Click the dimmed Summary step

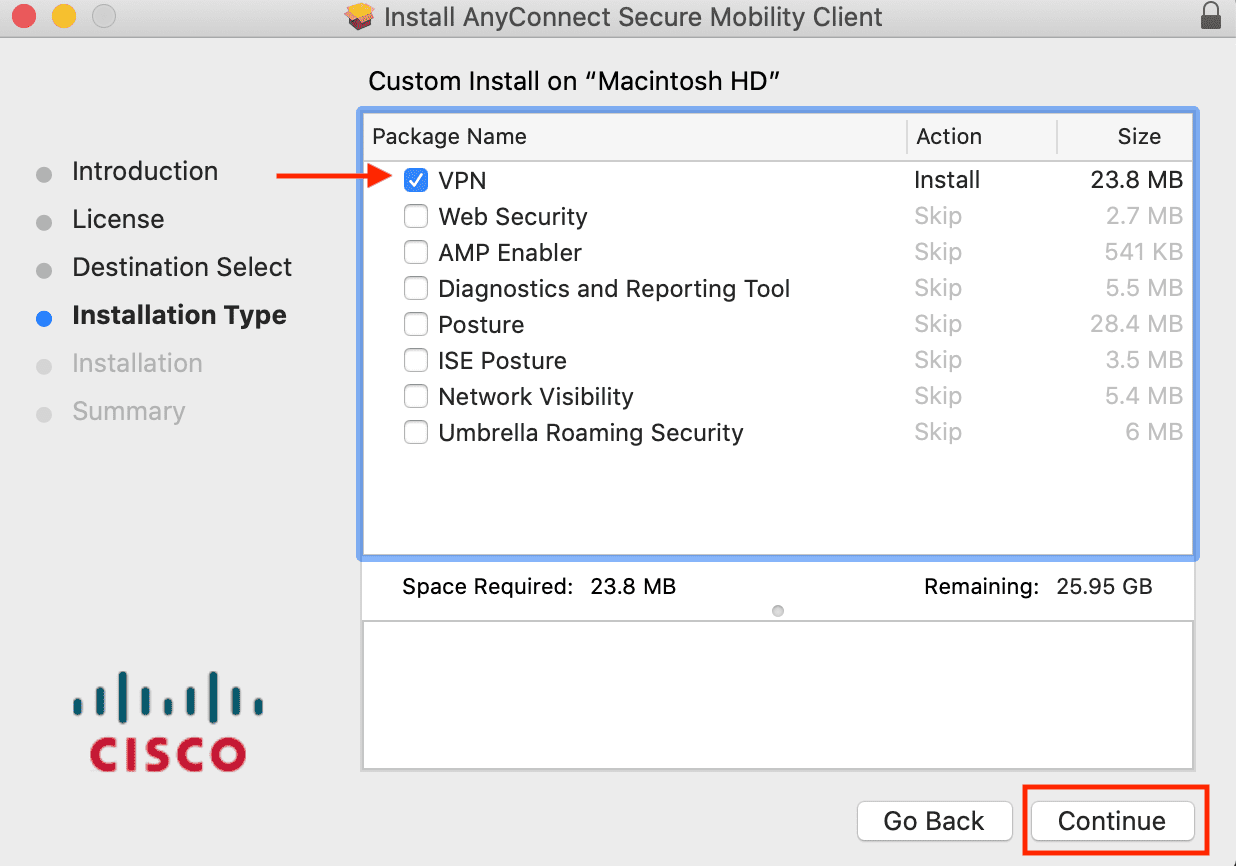point(128,411)
